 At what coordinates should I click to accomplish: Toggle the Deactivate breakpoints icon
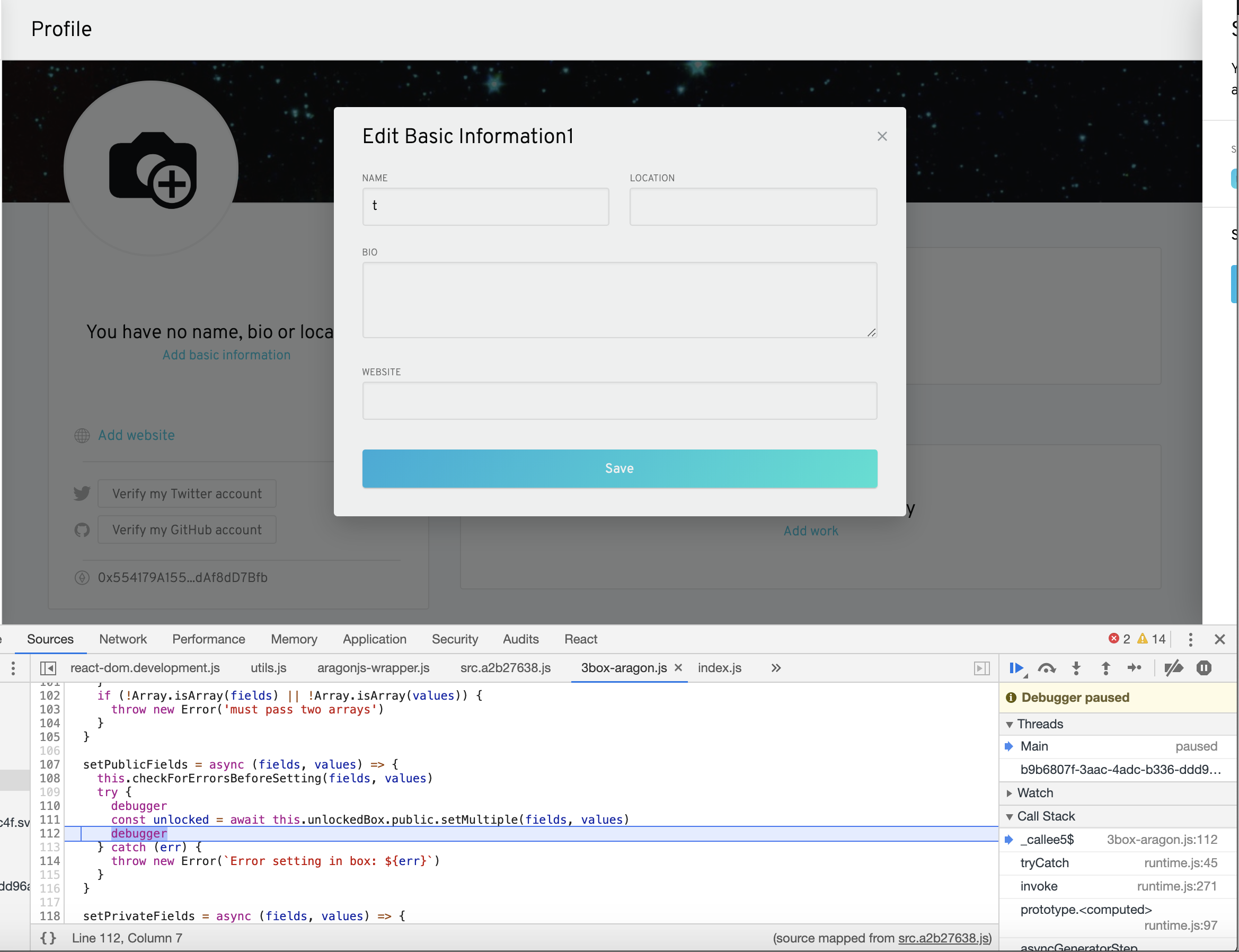[1174, 668]
